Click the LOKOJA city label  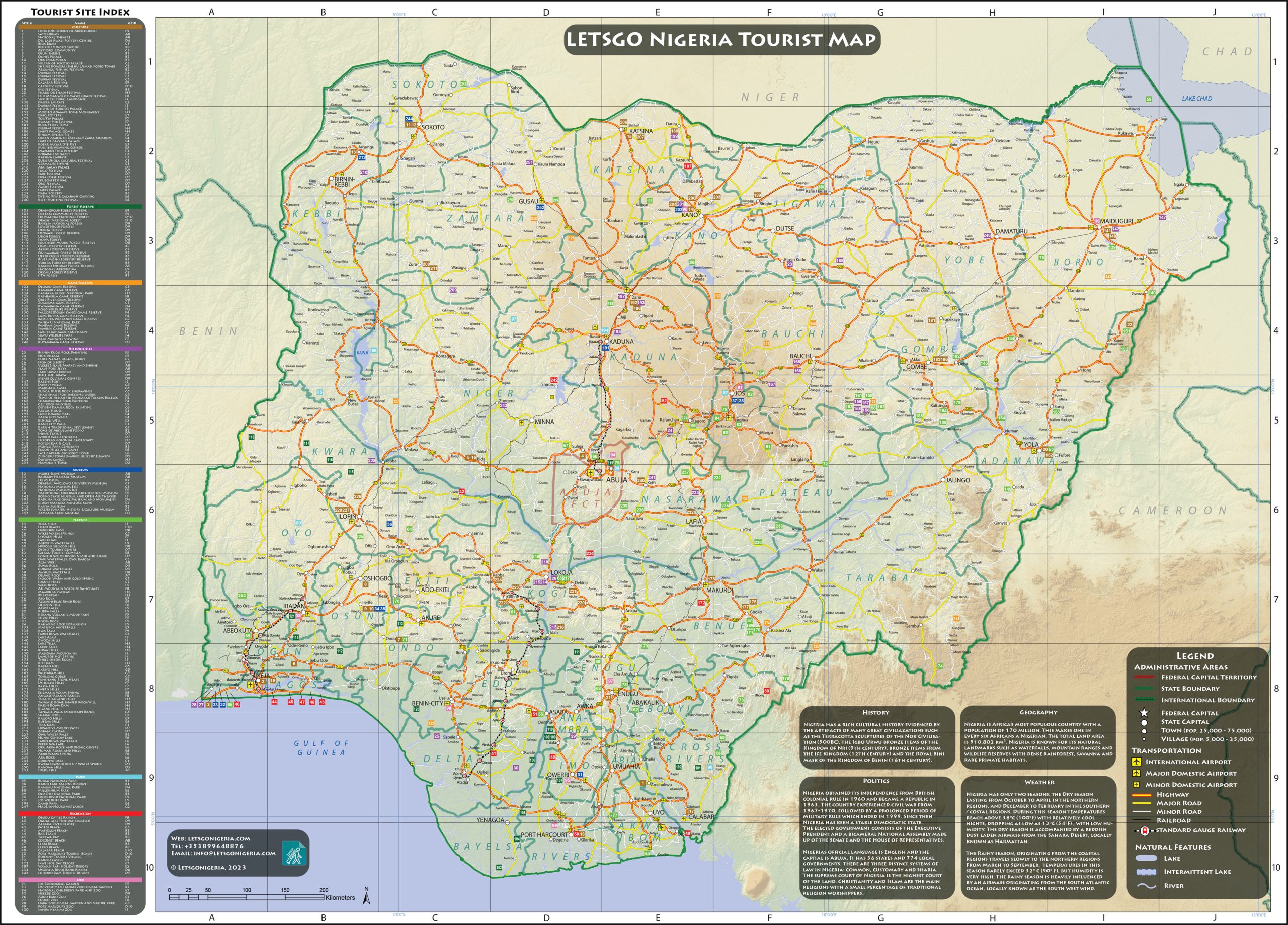561,572
